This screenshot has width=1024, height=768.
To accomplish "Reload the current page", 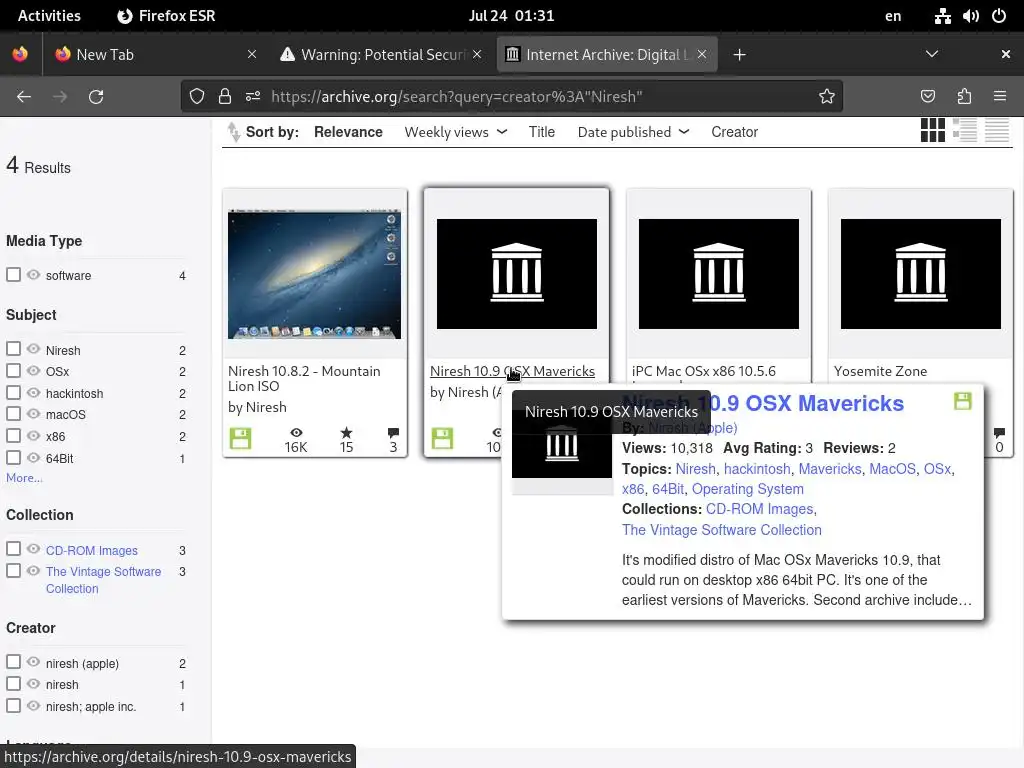I will point(96,97).
